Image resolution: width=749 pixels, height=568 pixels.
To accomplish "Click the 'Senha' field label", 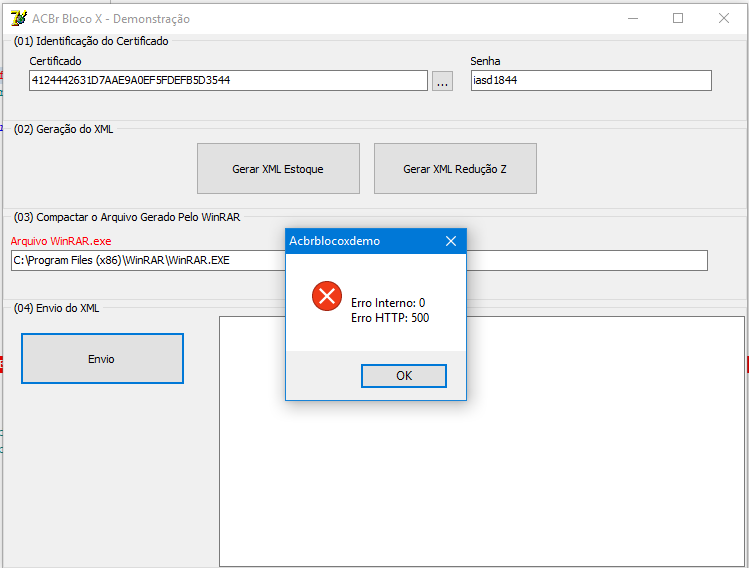I will coord(485,61).
